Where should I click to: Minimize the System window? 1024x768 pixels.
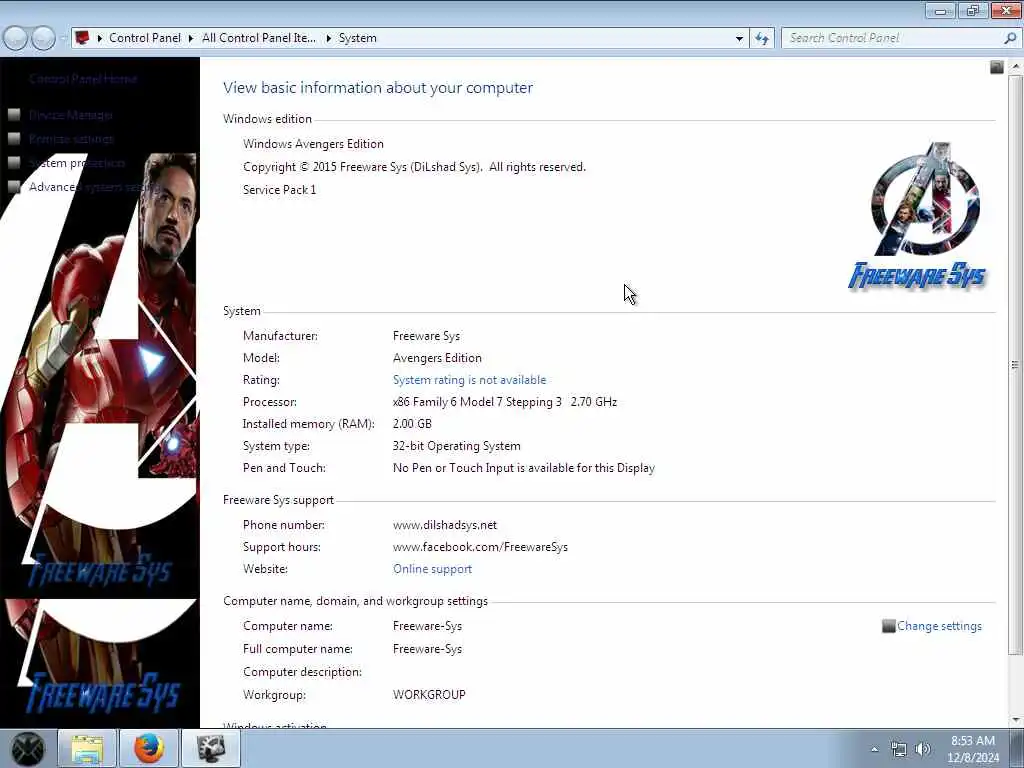click(940, 10)
